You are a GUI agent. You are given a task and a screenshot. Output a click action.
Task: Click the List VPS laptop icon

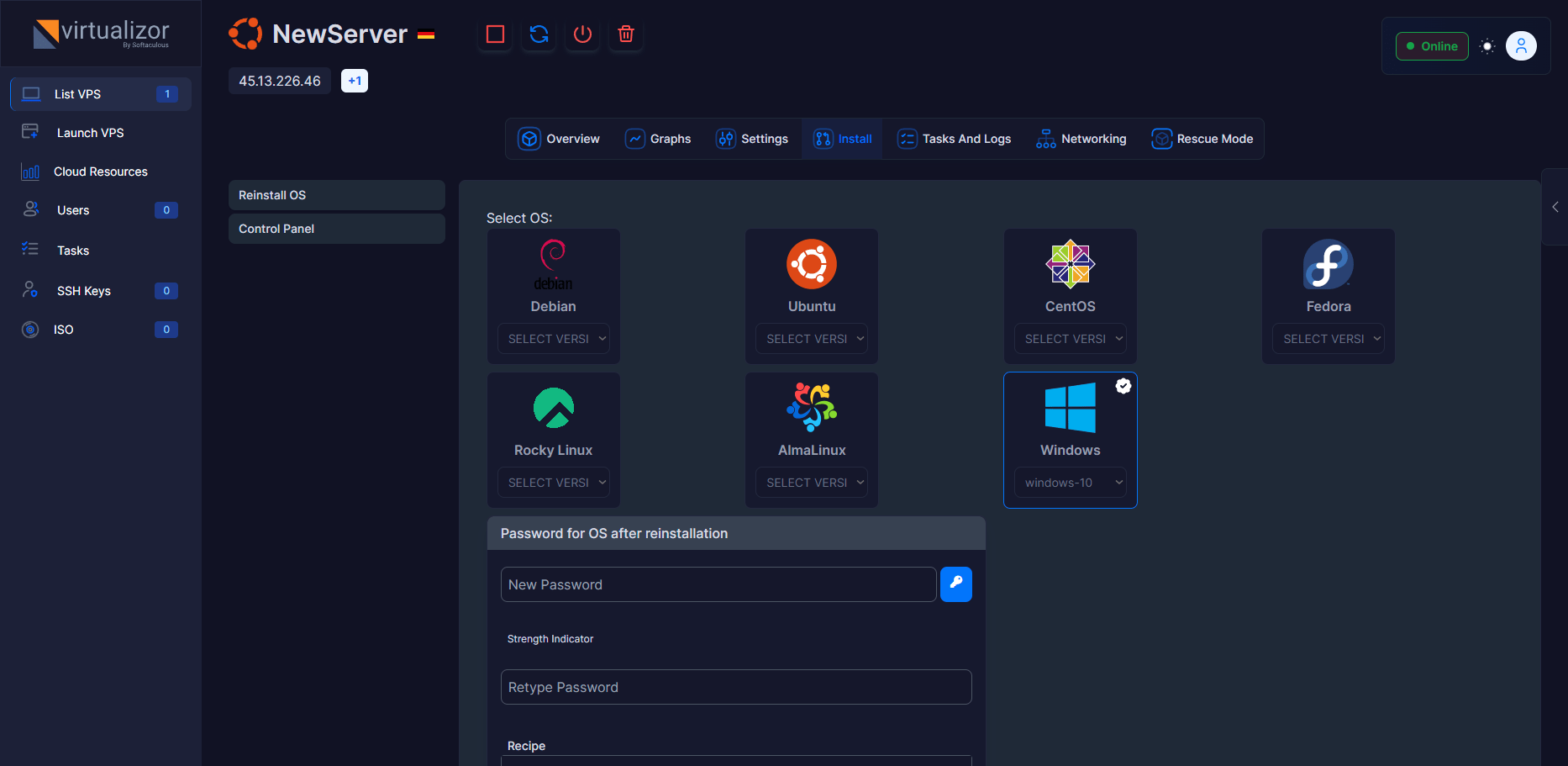[31, 94]
